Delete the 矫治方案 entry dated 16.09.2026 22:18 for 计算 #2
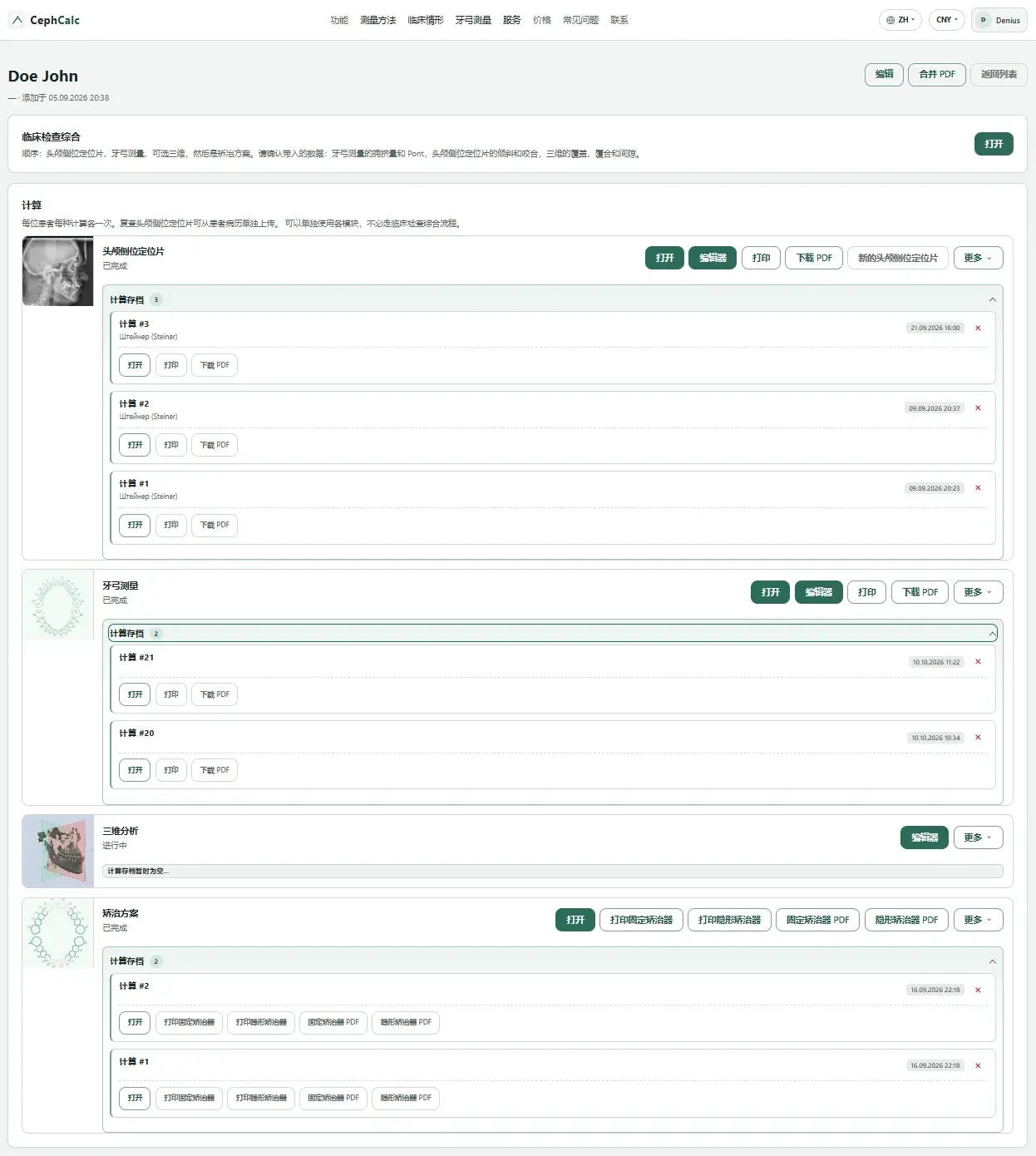Viewport: 1036px width, 1156px height. [x=978, y=990]
